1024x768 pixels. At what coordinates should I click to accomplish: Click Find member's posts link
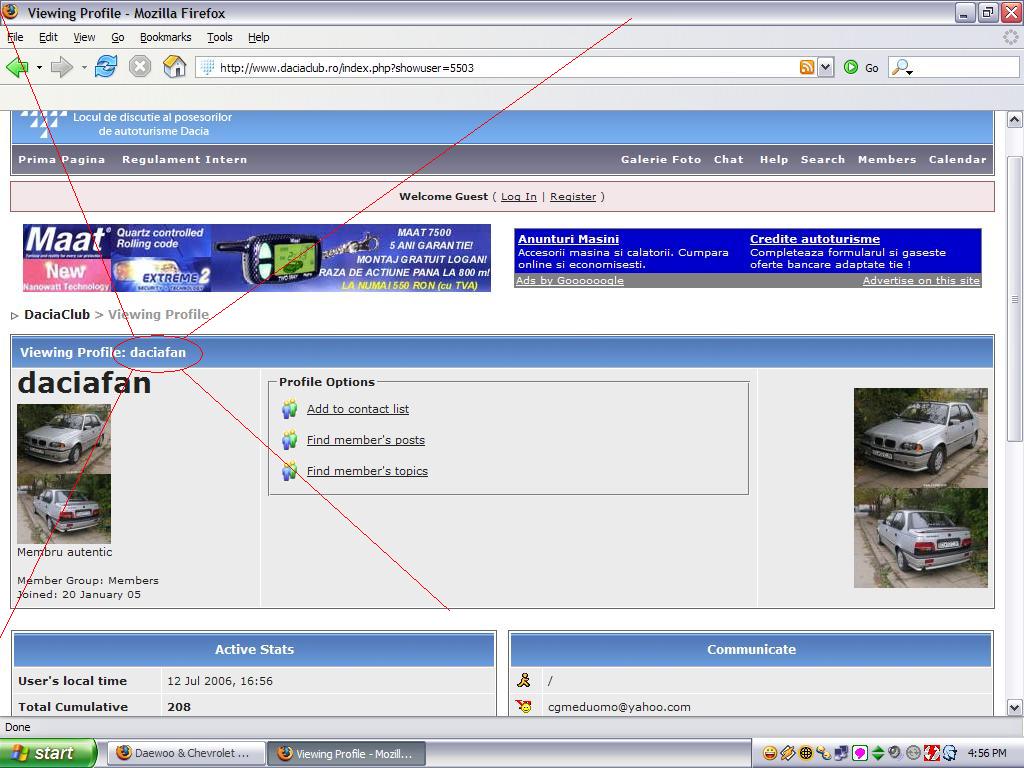(x=366, y=440)
